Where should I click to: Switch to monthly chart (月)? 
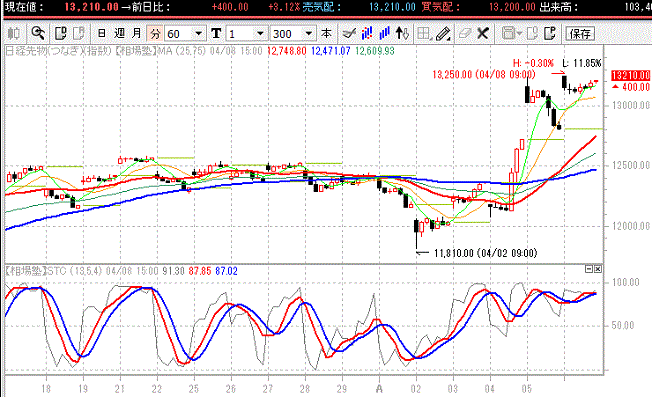coord(137,33)
